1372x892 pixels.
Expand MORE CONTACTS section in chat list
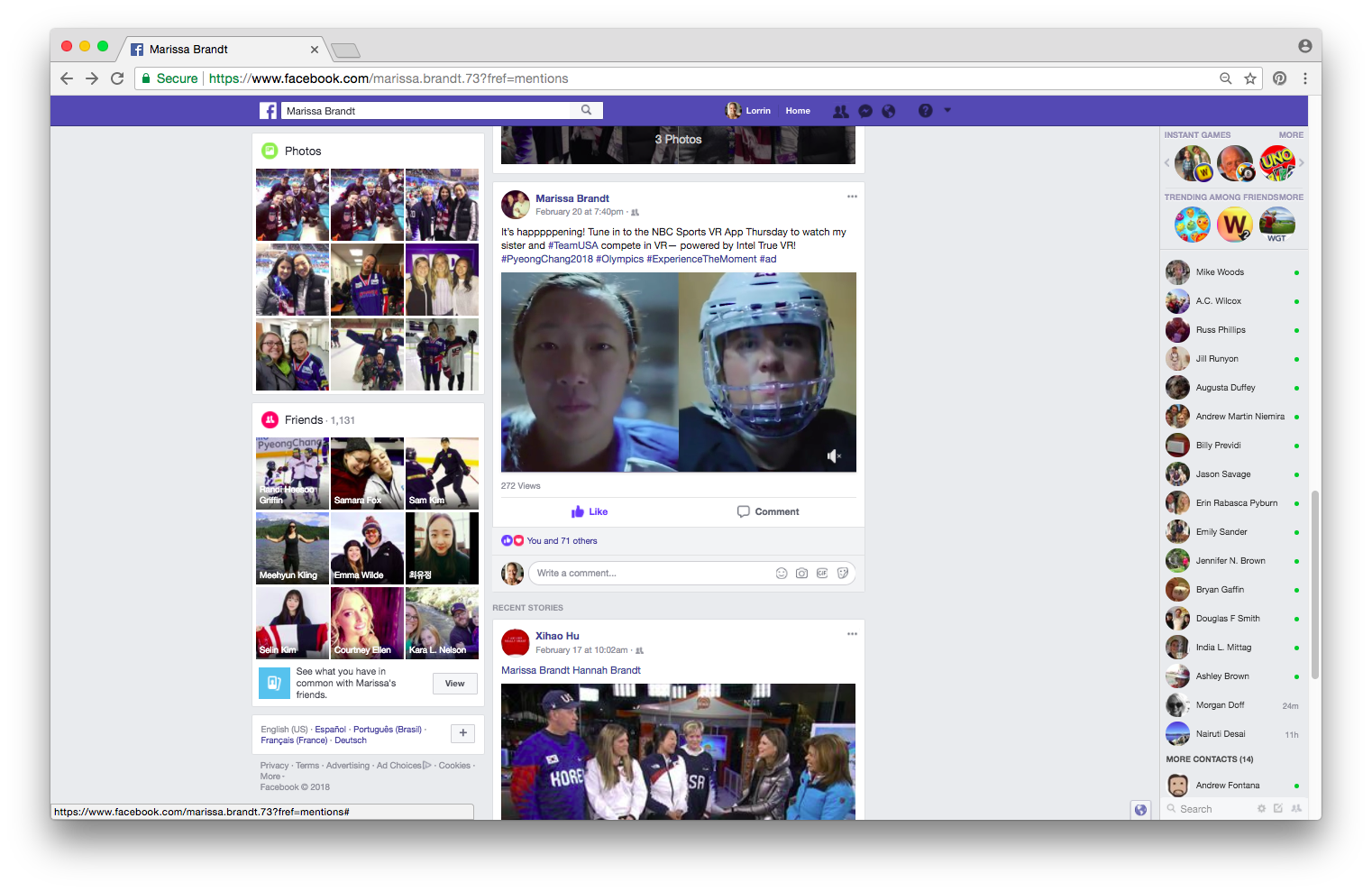tap(1210, 759)
